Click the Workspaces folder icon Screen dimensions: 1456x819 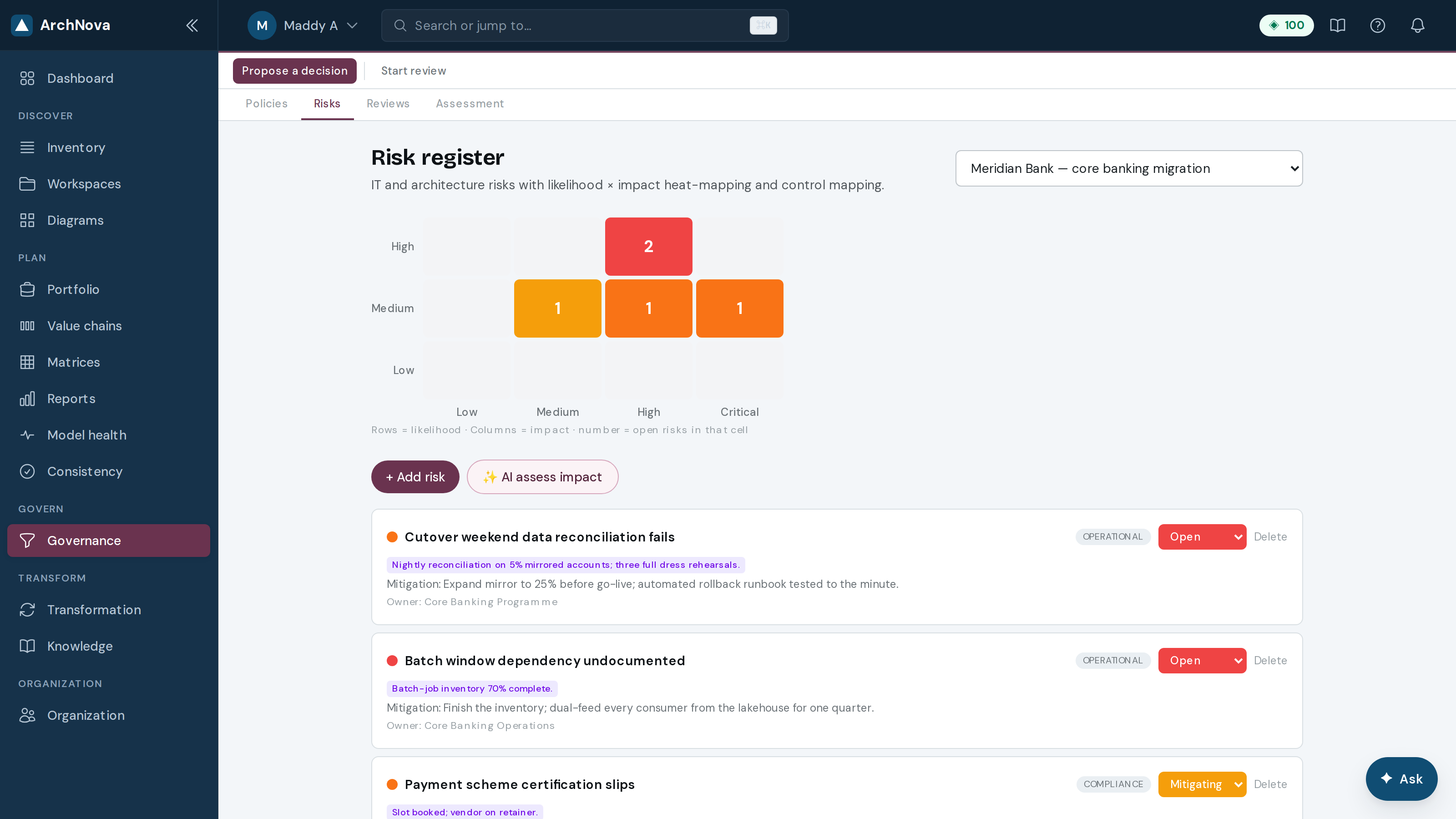tap(27, 184)
